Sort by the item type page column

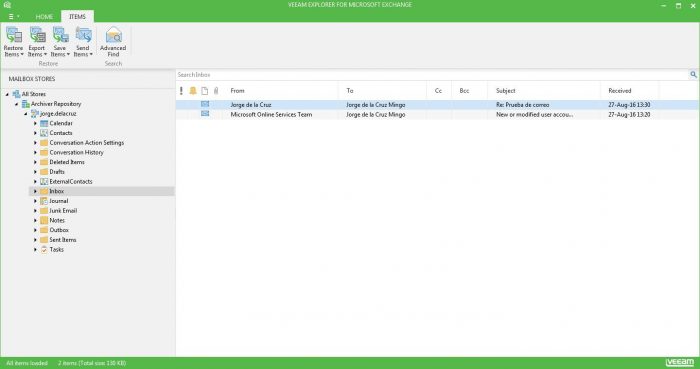pyautogui.click(x=204, y=91)
